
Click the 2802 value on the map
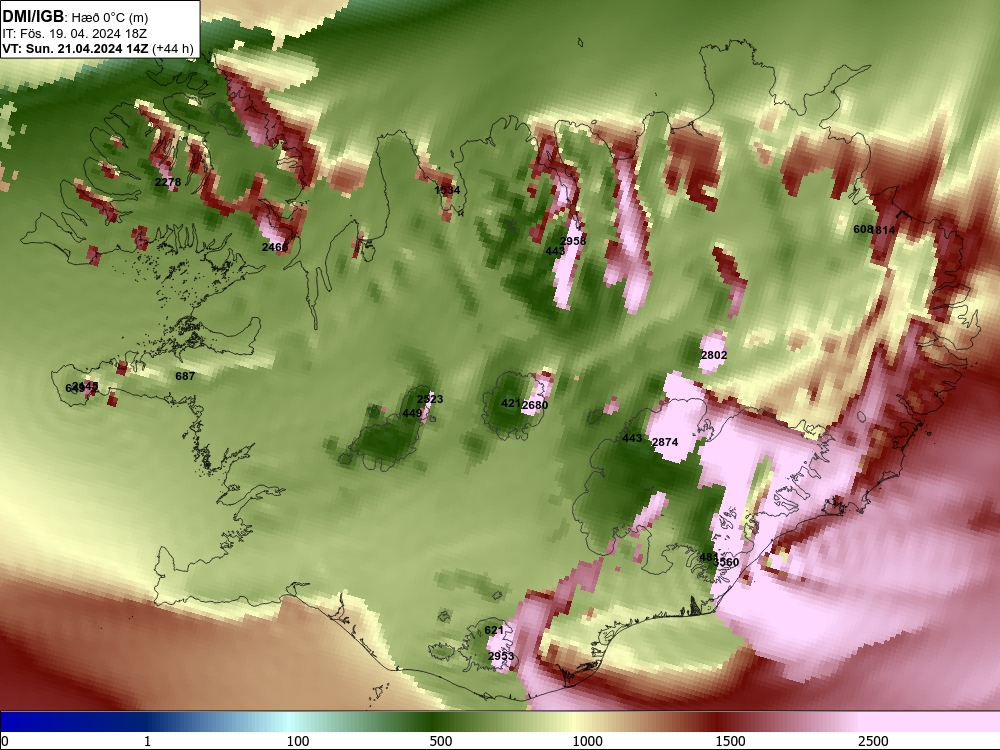point(714,355)
